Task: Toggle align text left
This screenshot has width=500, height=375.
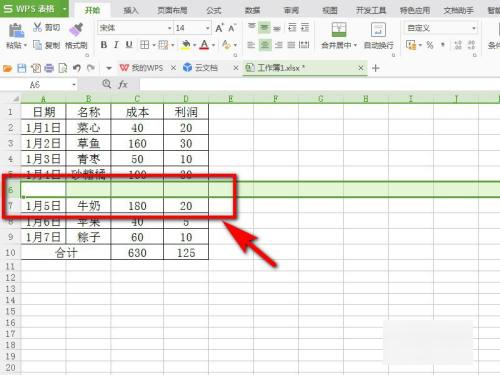Action: tap(251, 45)
